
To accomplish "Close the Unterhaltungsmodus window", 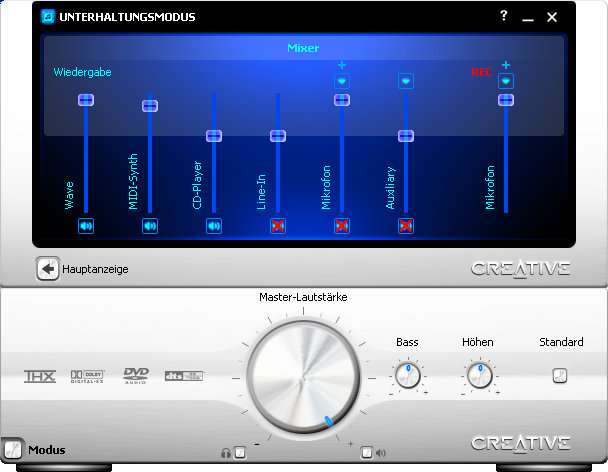I will (x=552, y=17).
